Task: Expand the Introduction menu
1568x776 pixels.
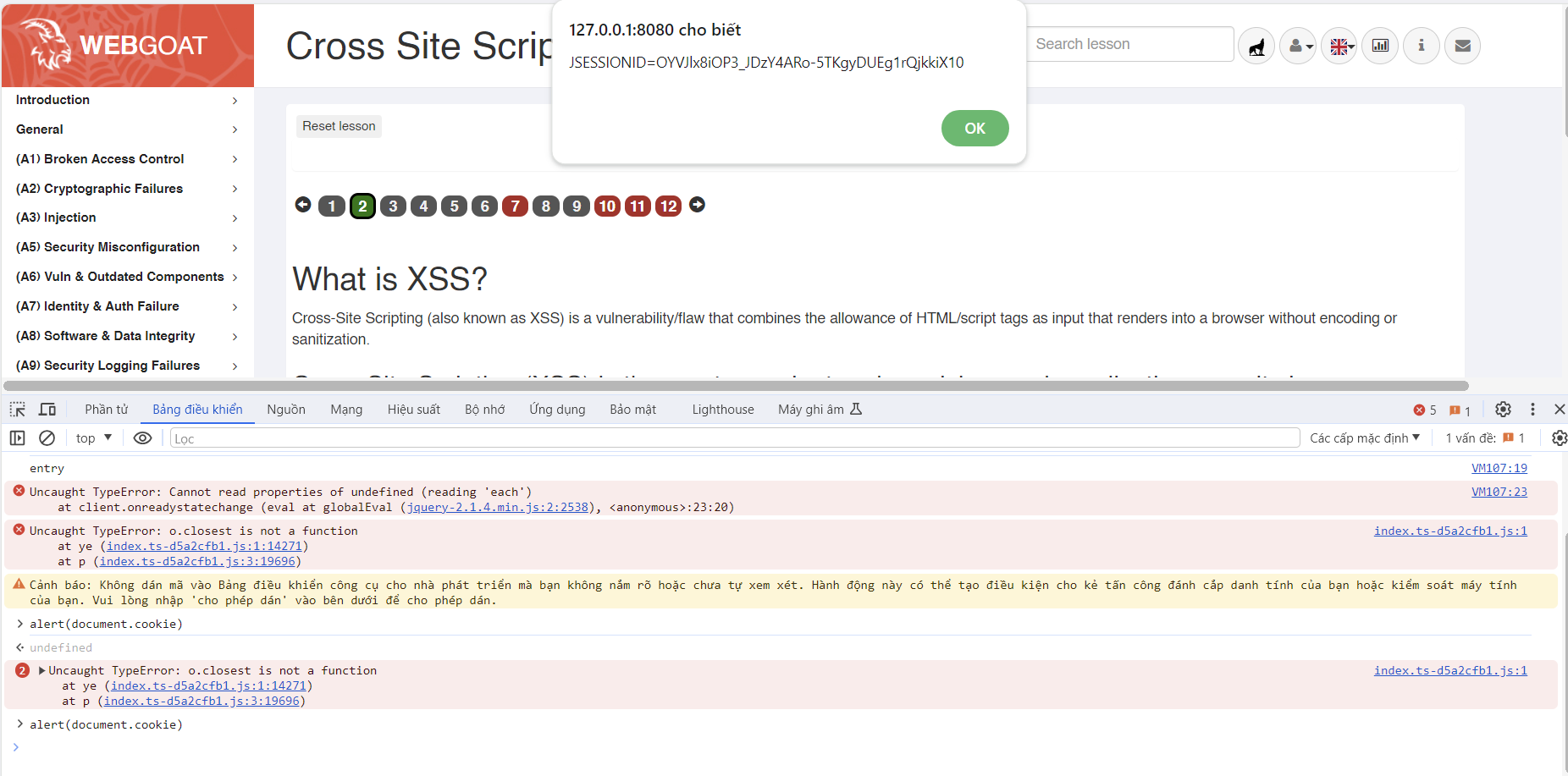Action: tap(127, 100)
